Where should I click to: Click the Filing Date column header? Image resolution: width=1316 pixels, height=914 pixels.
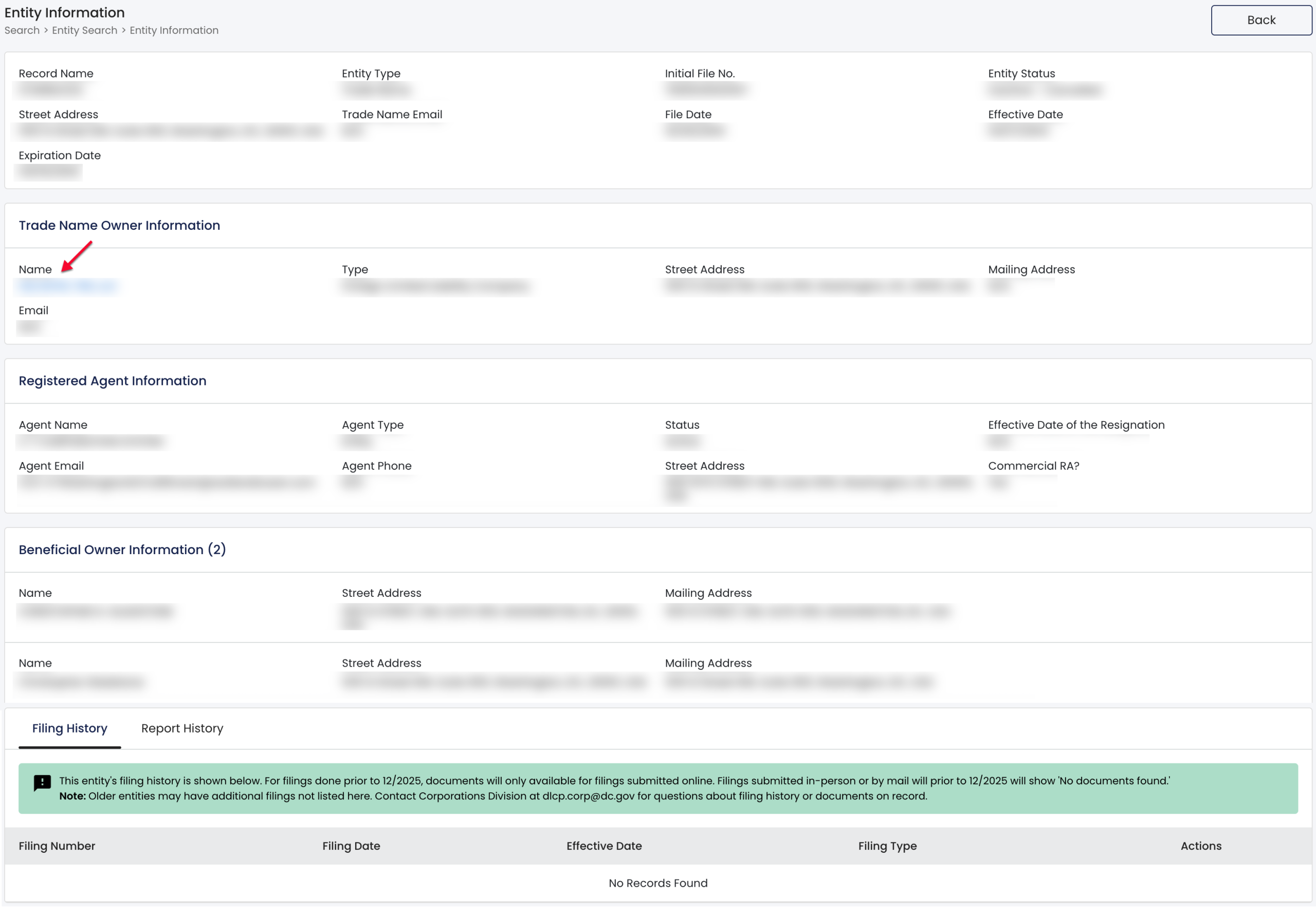[x=351, y=846]
